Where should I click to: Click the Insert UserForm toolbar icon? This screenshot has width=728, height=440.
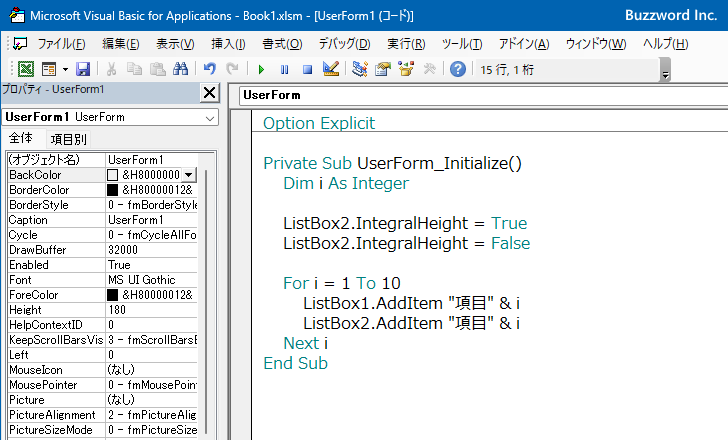(49, 69)
